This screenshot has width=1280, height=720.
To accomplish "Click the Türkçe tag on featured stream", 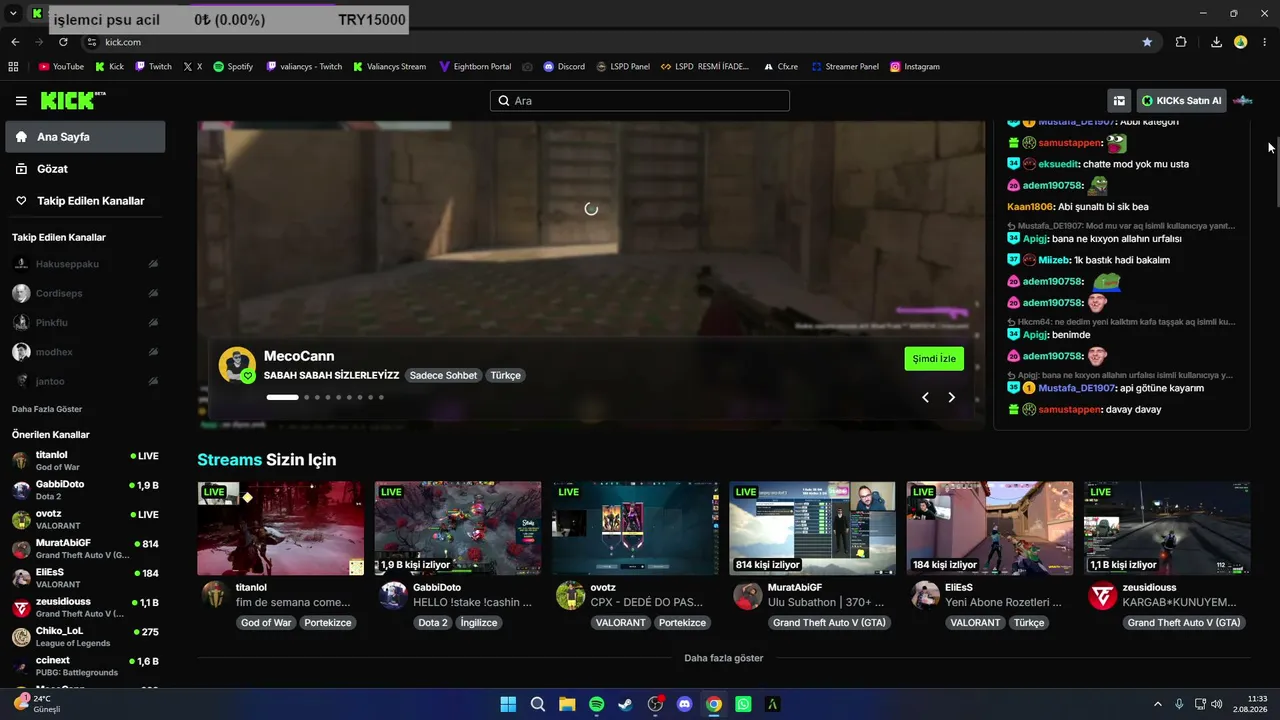I will [x=505, y=375].
